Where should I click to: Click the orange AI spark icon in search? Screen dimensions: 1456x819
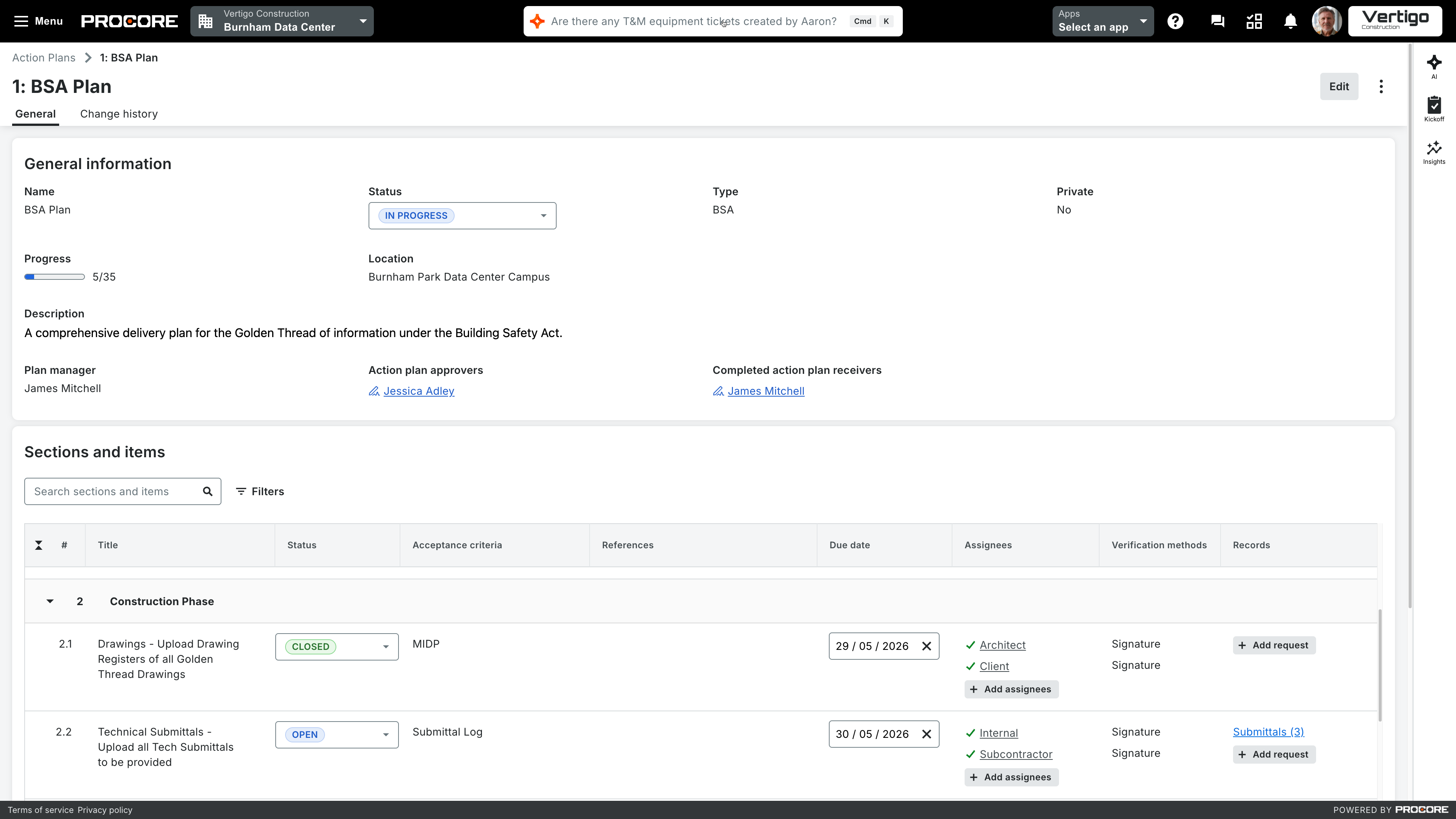coord(537,22)
